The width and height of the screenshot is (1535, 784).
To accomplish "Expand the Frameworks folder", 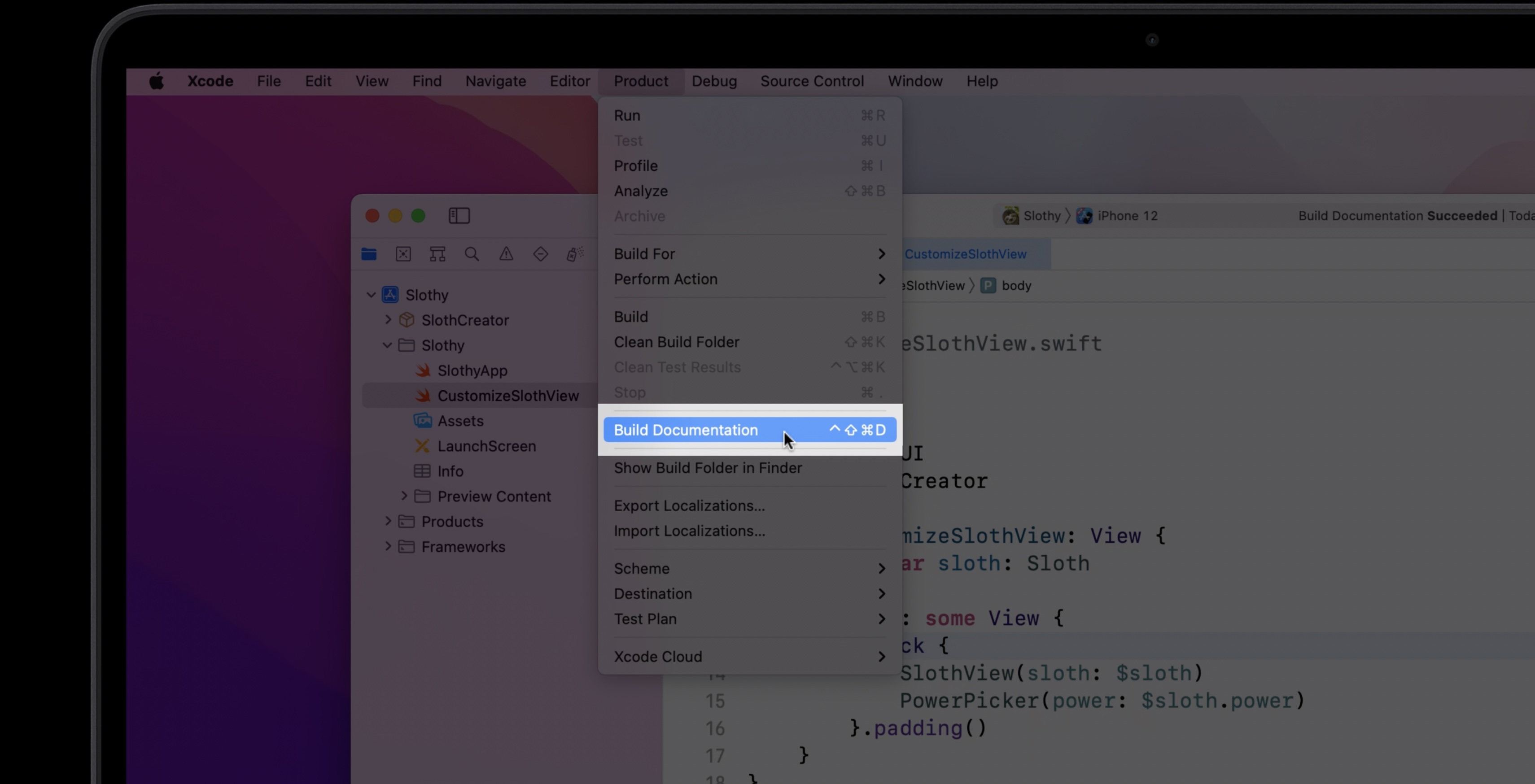I will pos(388,546).
